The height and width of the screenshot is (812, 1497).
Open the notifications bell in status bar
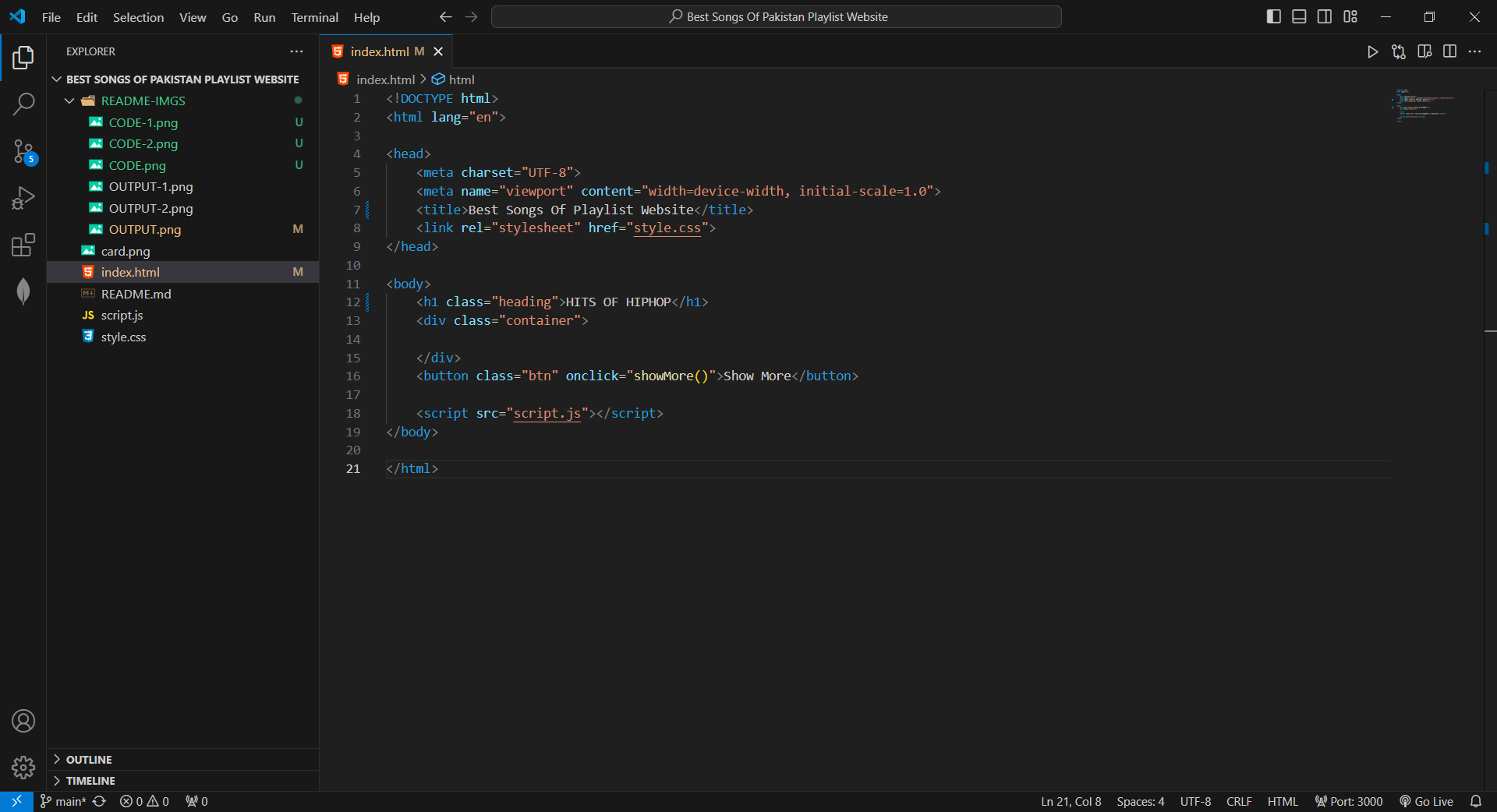1476,801
